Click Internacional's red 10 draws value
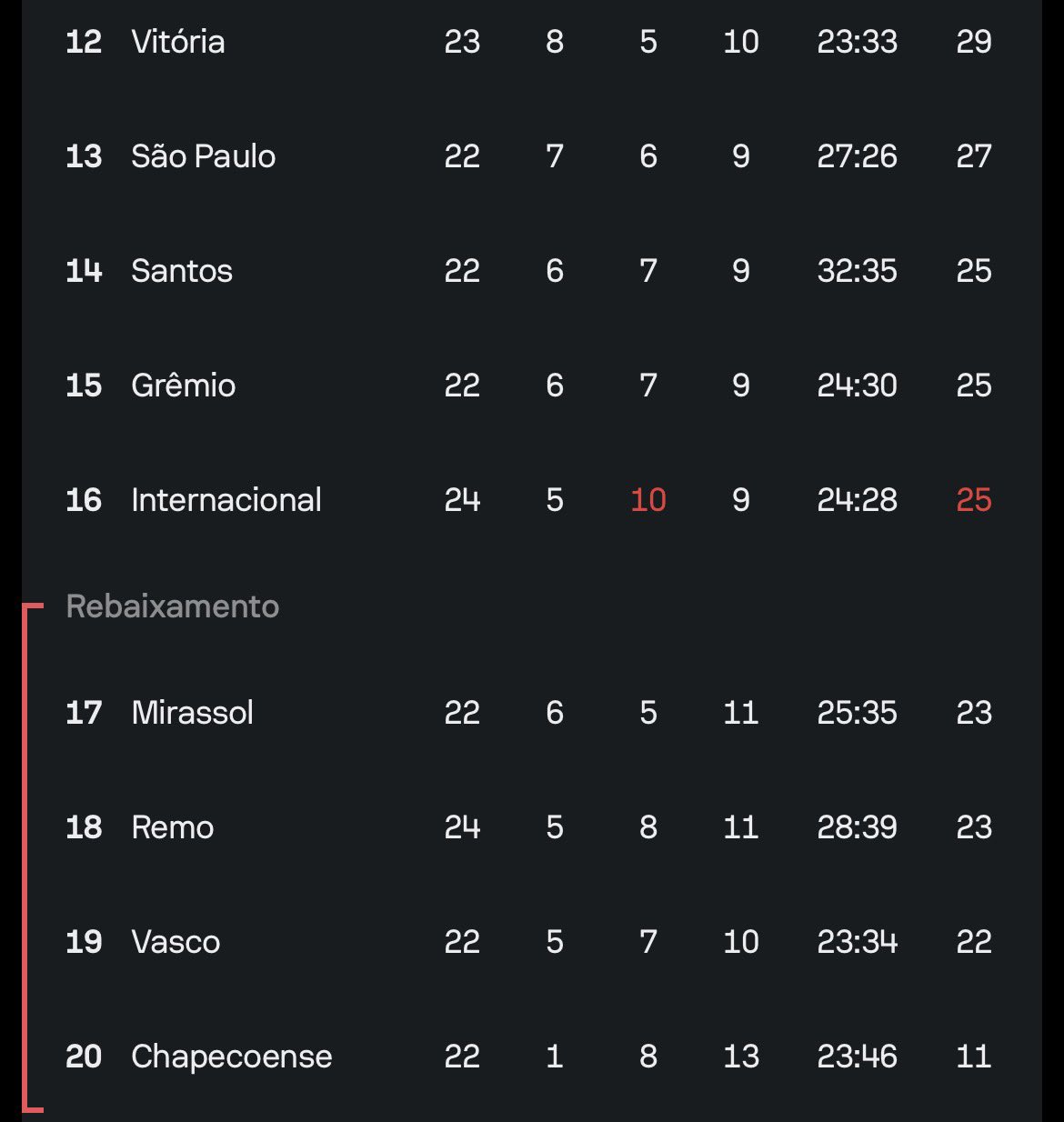Viewport: 1064px width, 1122px height. click(x=648, y=500)
